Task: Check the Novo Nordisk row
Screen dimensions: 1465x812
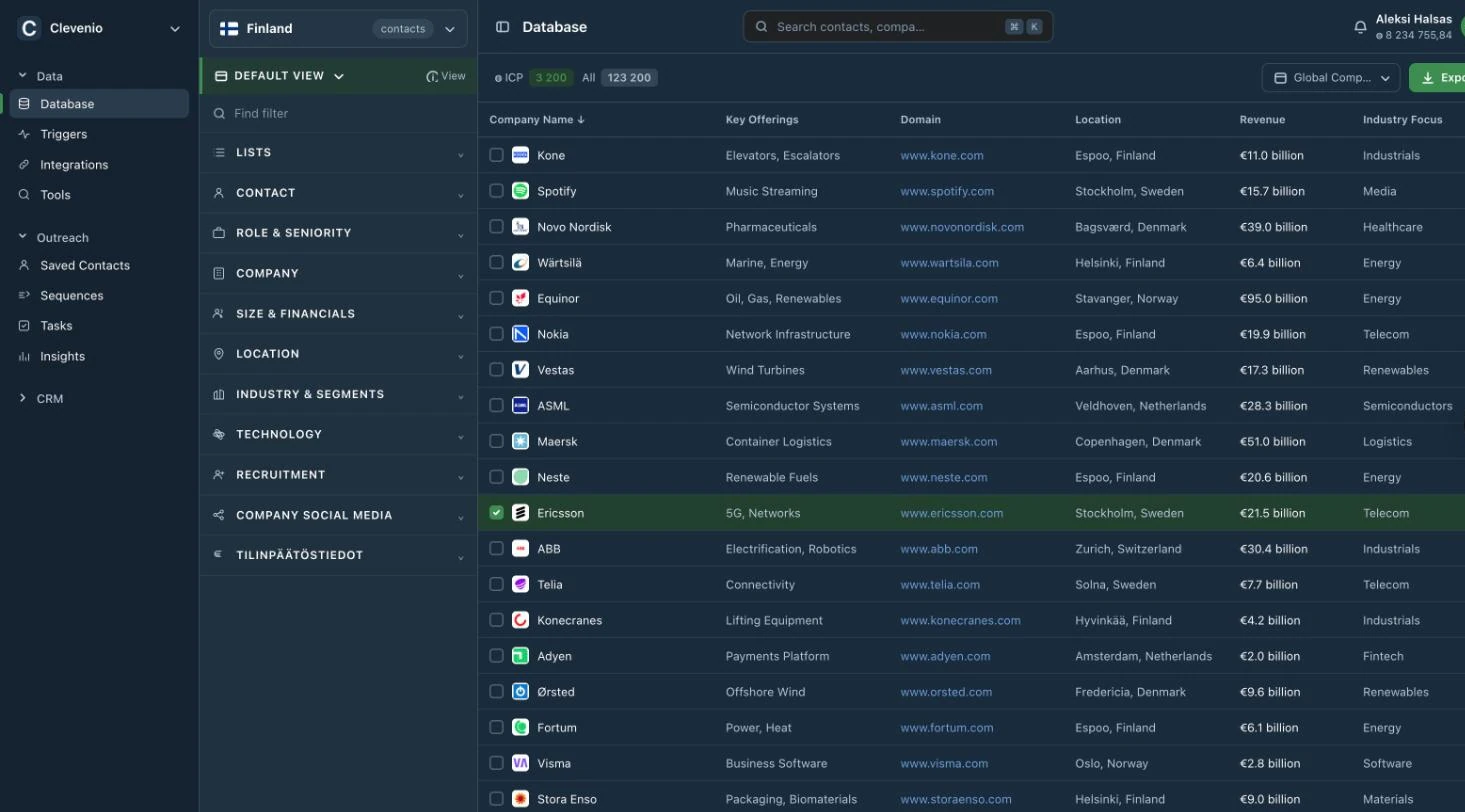Action: click(x=496, y=227)
